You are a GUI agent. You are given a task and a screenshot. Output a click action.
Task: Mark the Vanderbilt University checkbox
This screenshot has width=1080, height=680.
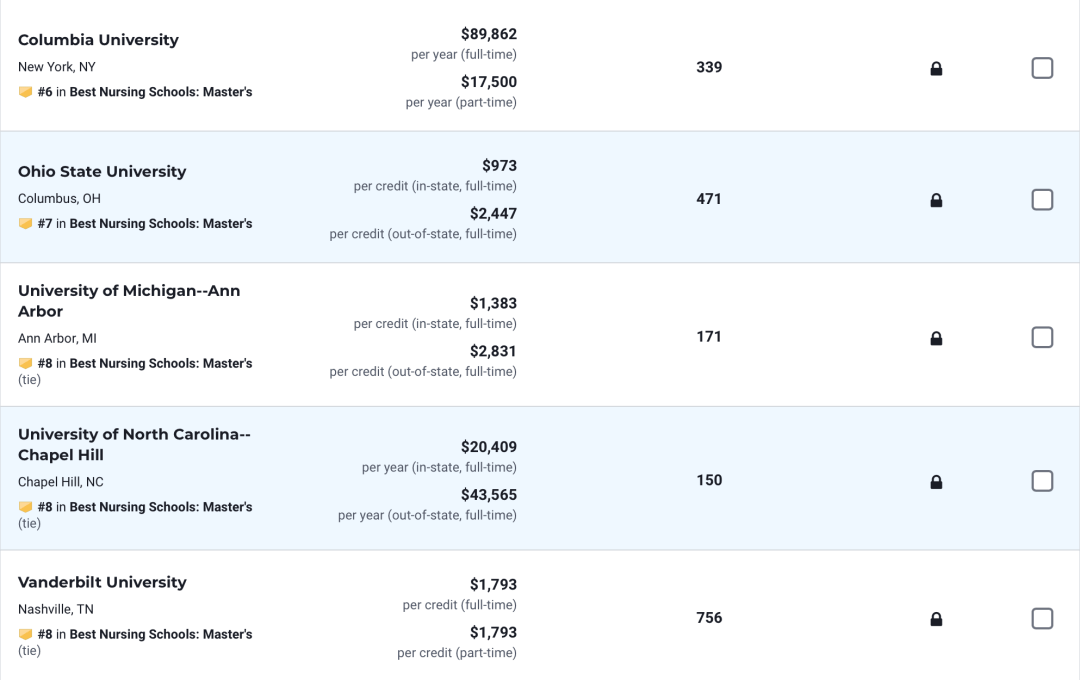[x=1042, y=619]
